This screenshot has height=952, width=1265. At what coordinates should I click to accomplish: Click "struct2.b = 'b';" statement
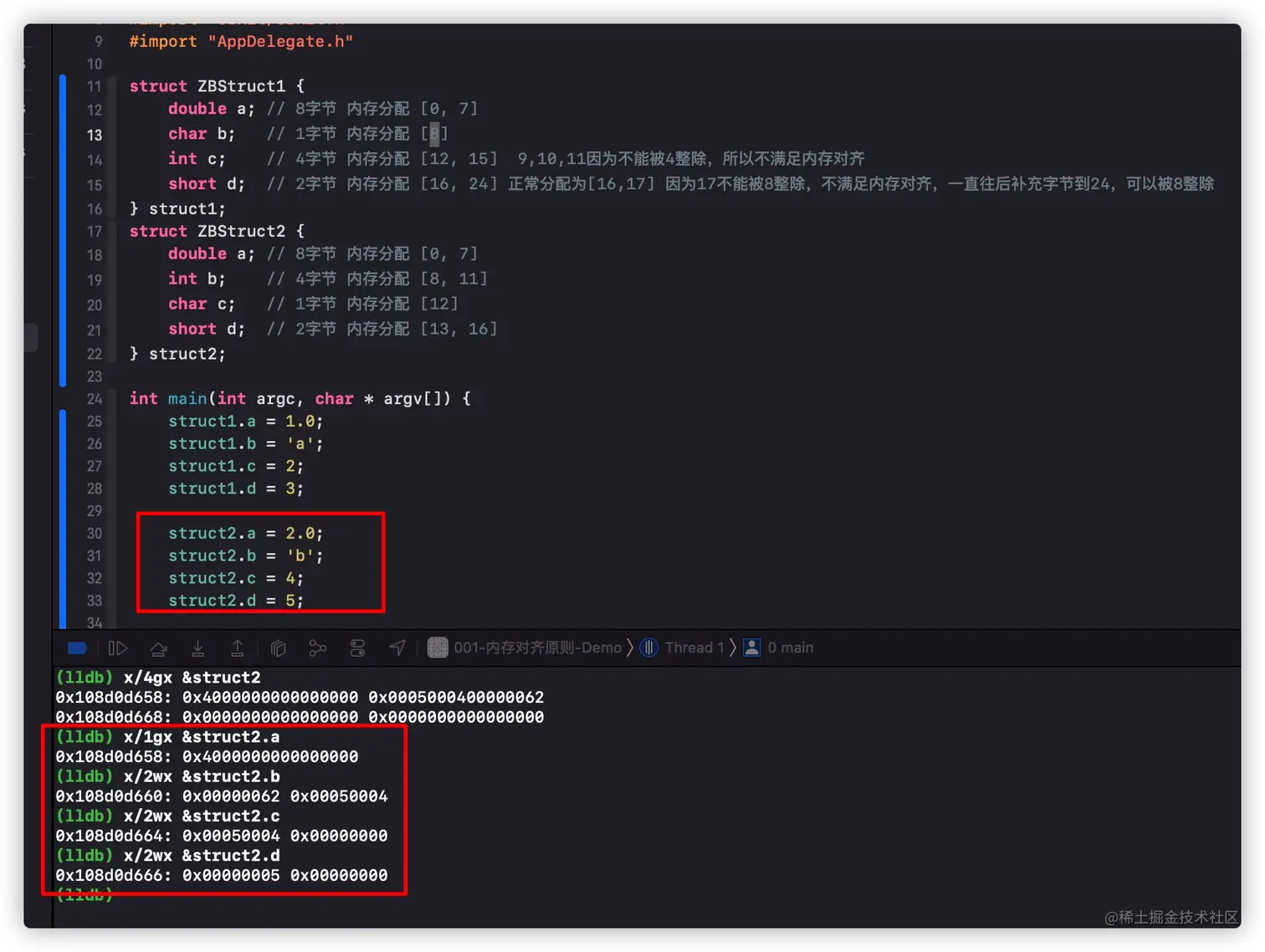(x=246, y=556)
